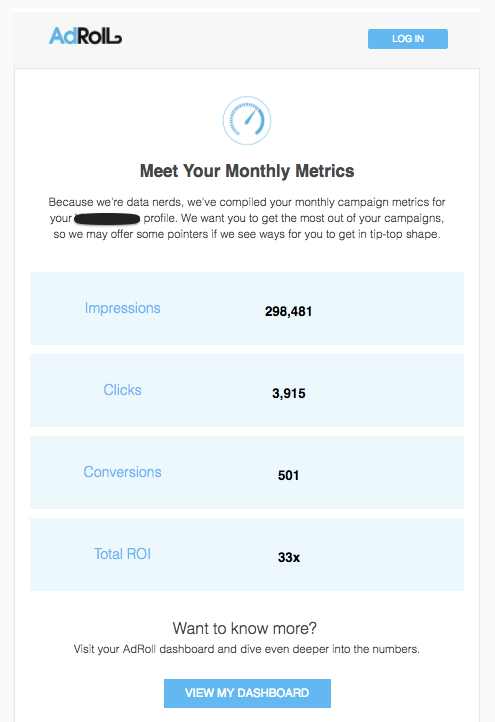Click the 33x ROI value

[x=289, y=558]
